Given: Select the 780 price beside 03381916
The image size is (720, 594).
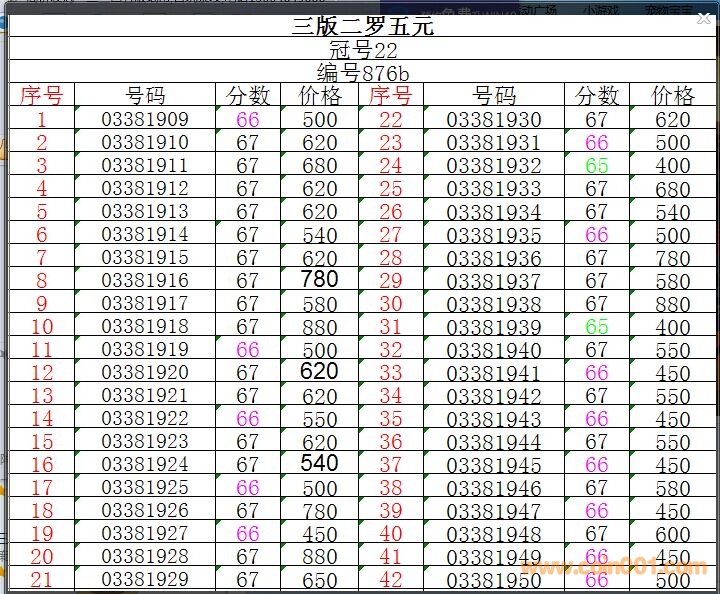Looking at the screenshot, I should pyautogui.click(x=320, y=279).
